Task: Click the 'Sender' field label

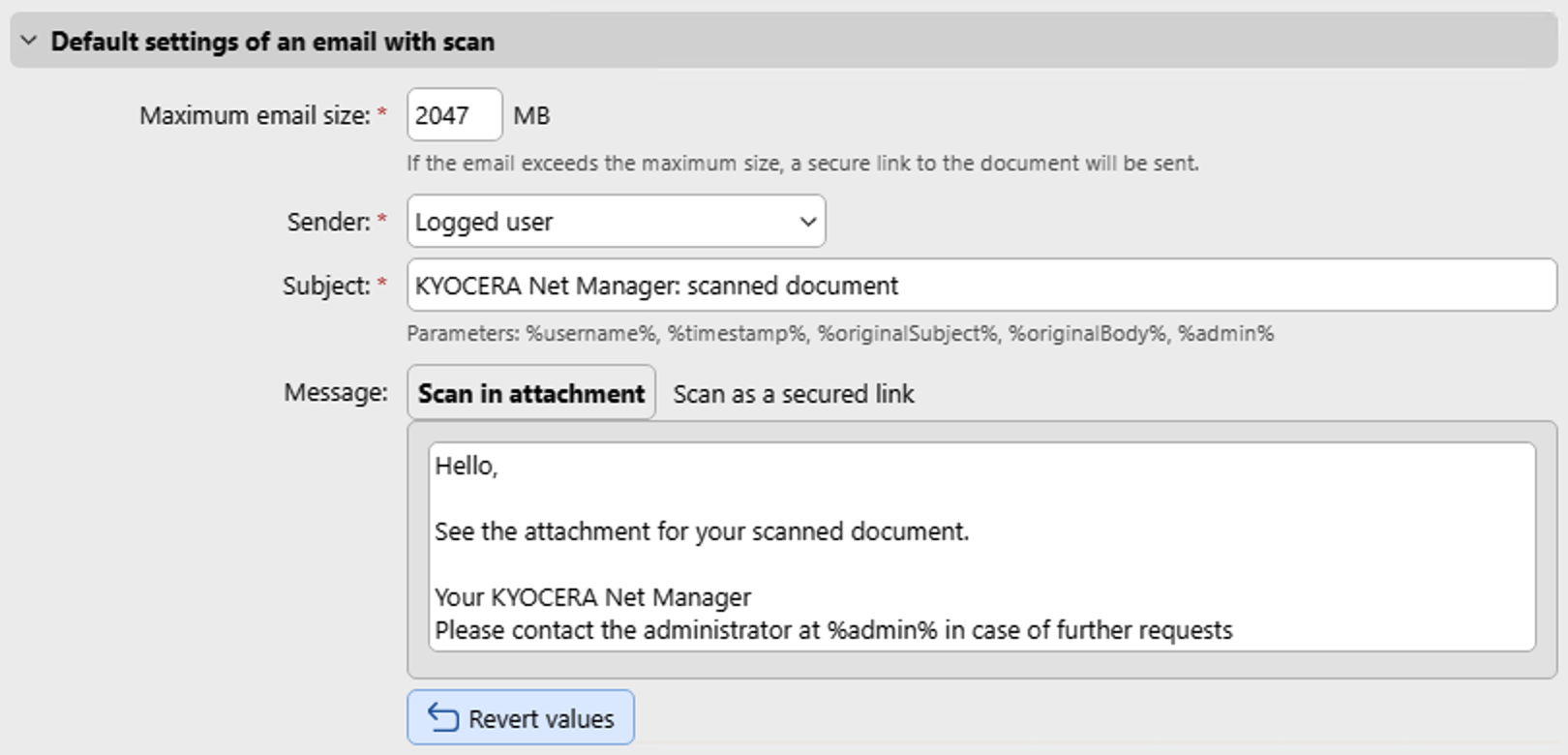Action: tap(328, 222)
